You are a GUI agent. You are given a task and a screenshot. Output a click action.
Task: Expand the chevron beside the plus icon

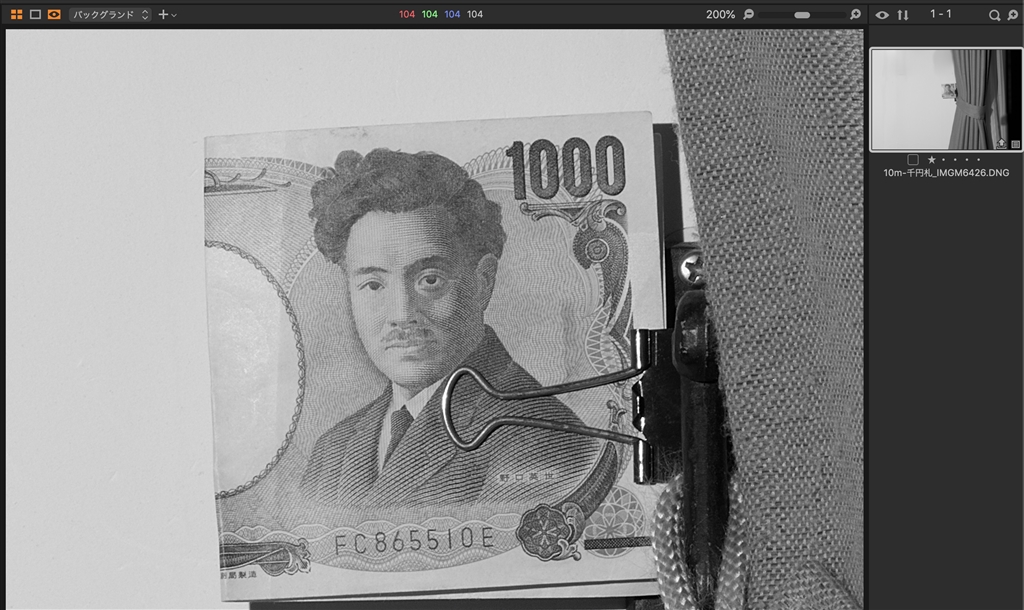[x=174, y=15]
